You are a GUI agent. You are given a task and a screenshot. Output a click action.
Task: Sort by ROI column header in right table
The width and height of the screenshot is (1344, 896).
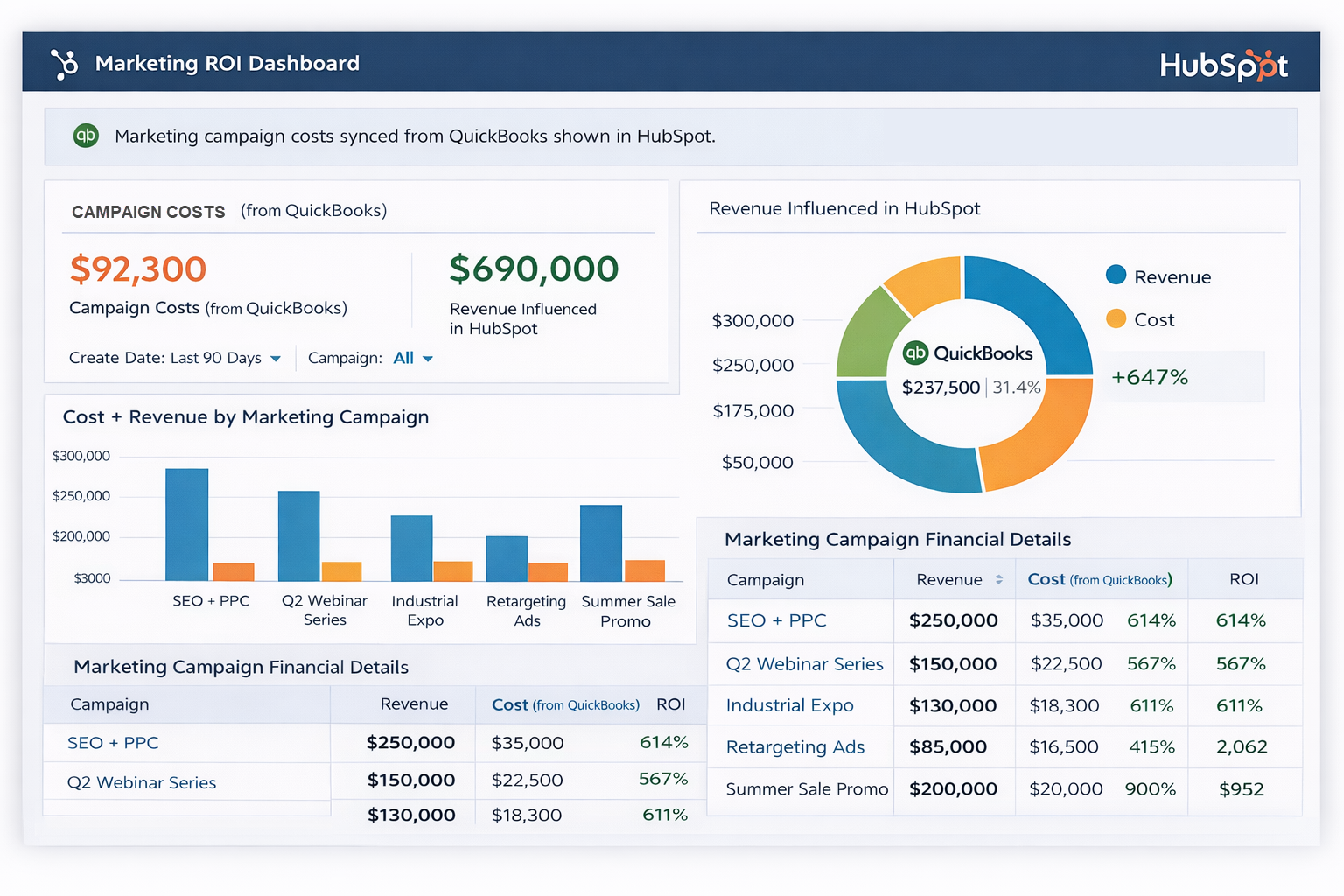pos(1243,579)
